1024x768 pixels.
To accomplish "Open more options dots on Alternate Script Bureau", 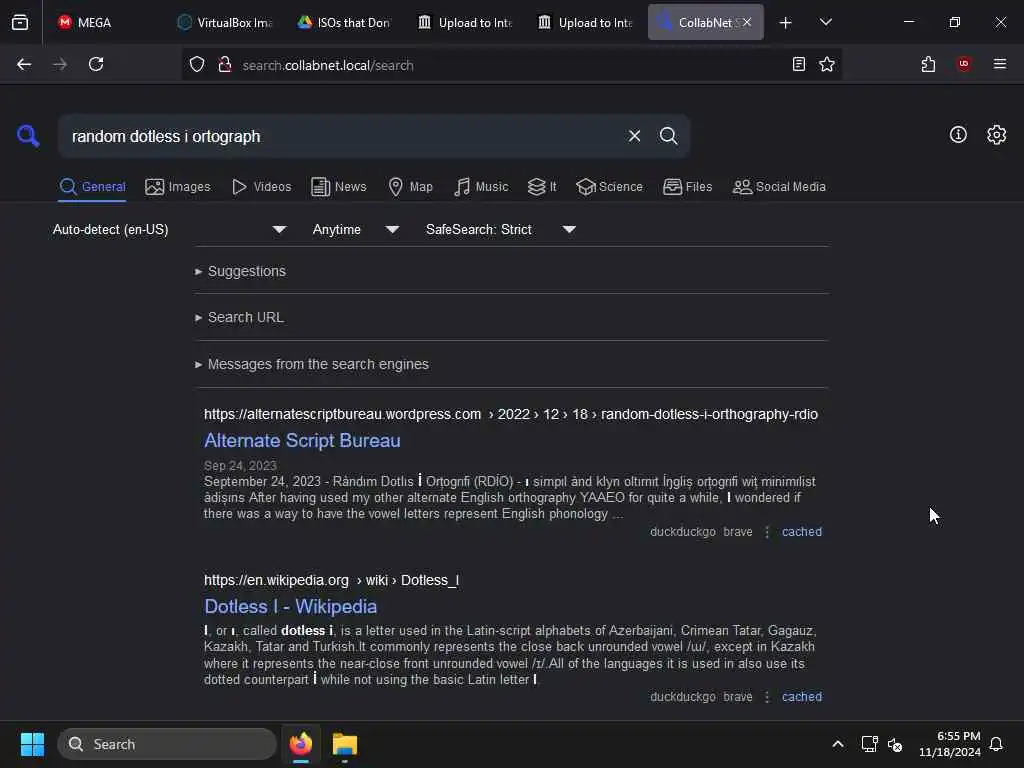I will (x=767, y=532).
